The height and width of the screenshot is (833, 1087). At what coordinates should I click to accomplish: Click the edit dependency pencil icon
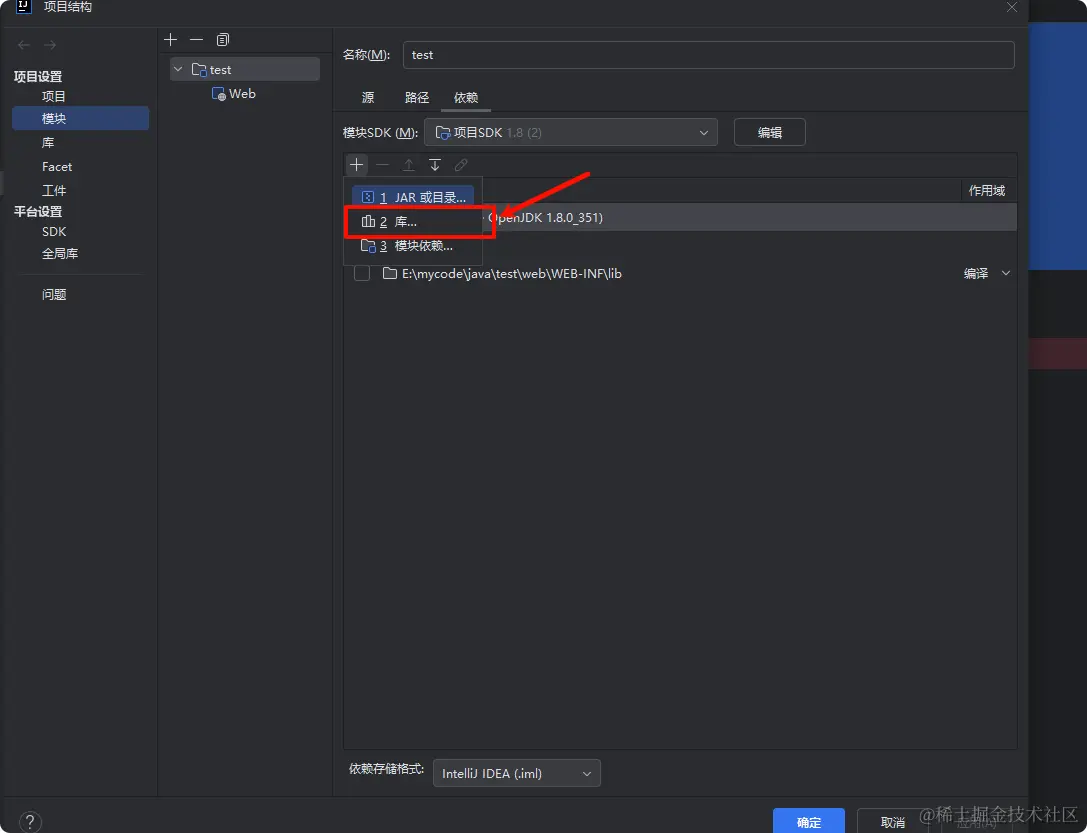click(461, 165)
